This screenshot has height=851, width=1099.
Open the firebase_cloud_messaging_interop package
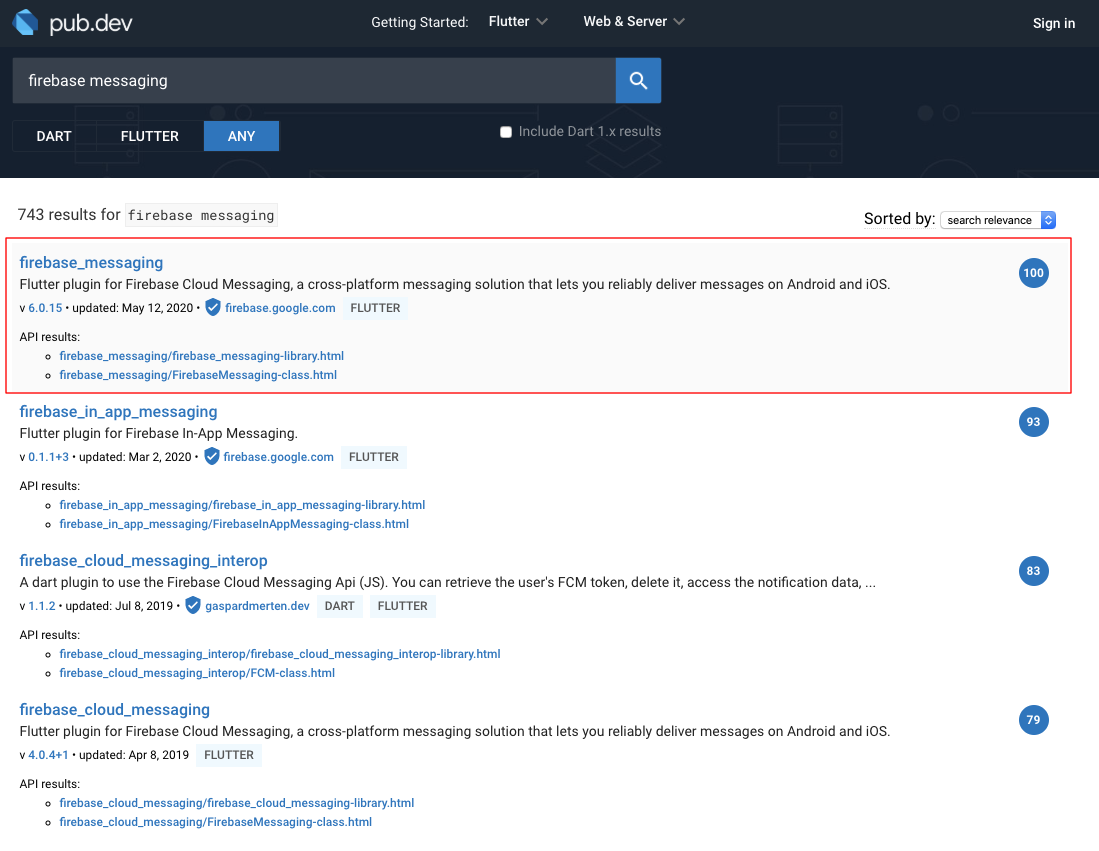(144, 561)
